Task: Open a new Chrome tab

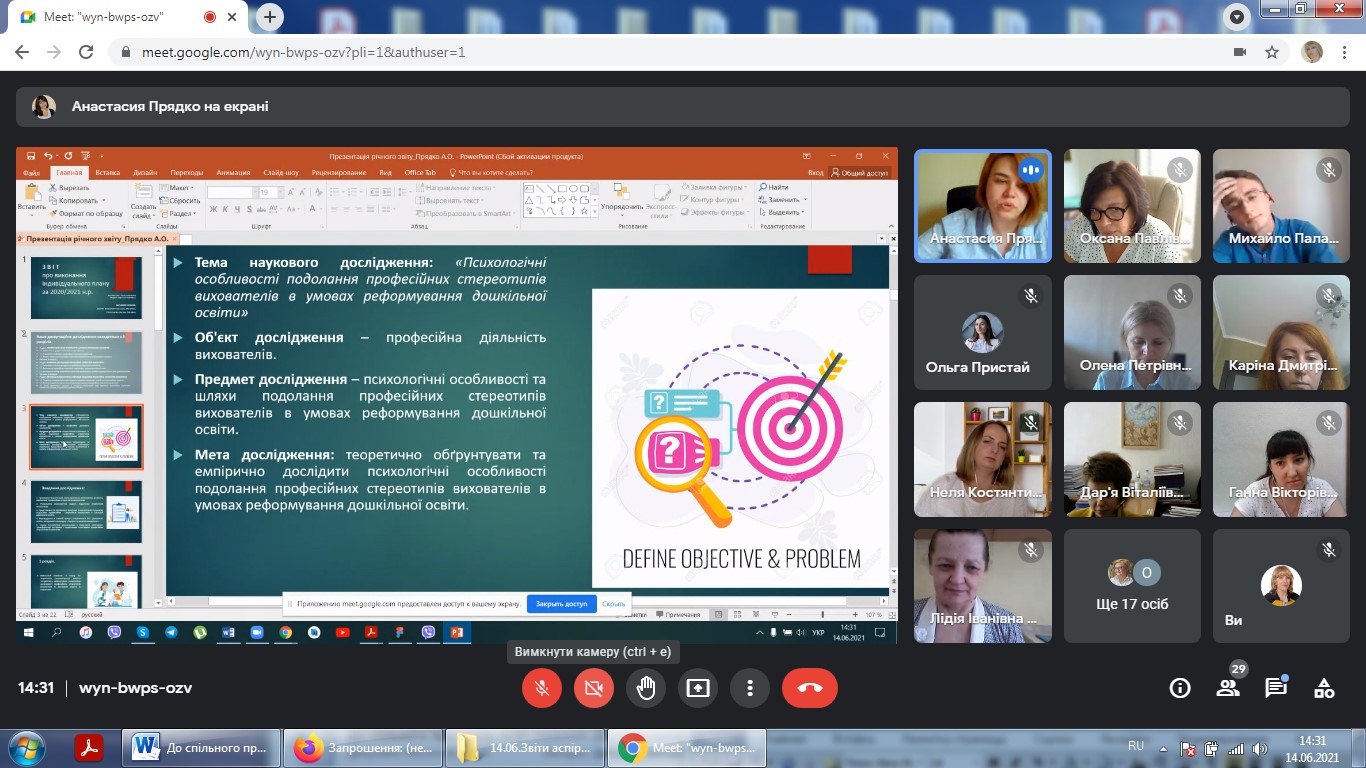Action: (x=271, y=17)
